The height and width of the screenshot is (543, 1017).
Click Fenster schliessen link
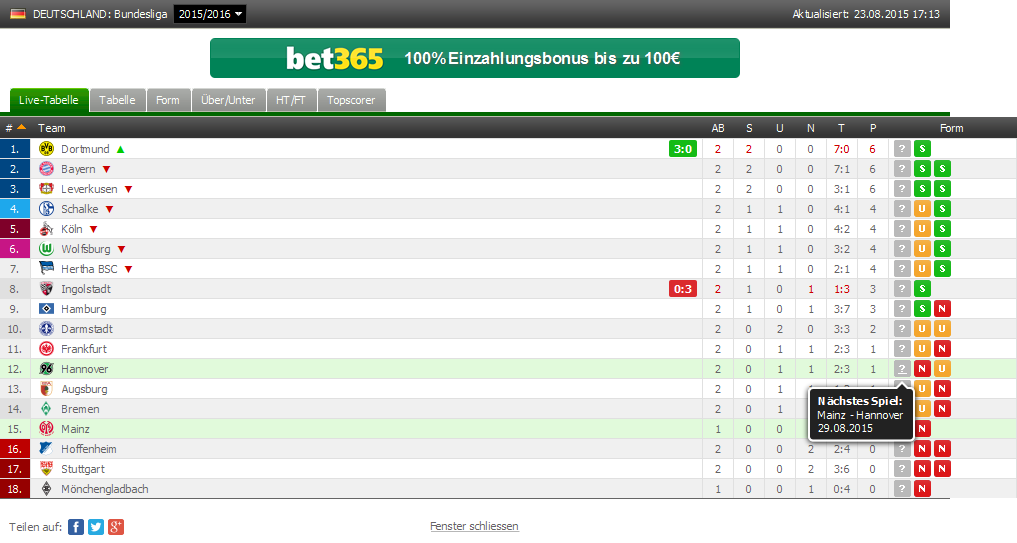tap(474, 526)
